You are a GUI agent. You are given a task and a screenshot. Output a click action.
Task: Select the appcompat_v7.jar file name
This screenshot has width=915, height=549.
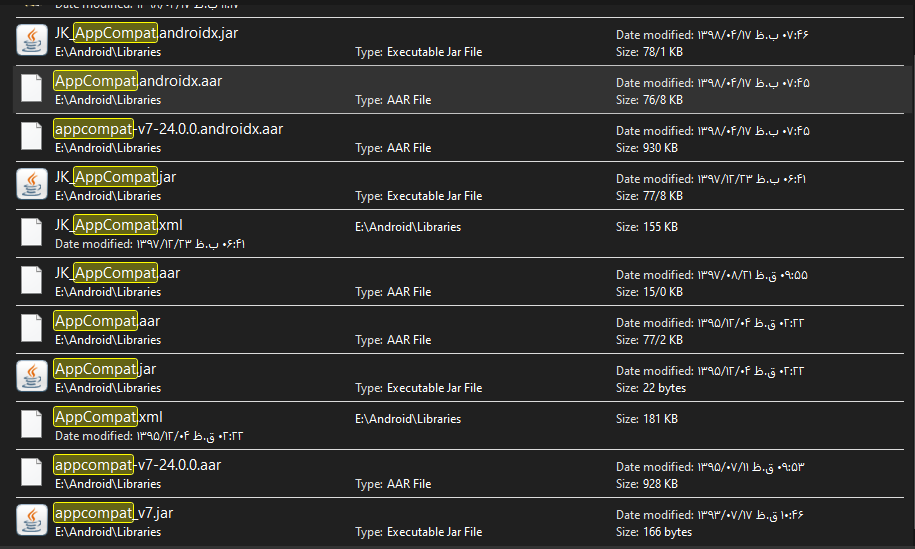pyautogui.click(x=114, y=513)
